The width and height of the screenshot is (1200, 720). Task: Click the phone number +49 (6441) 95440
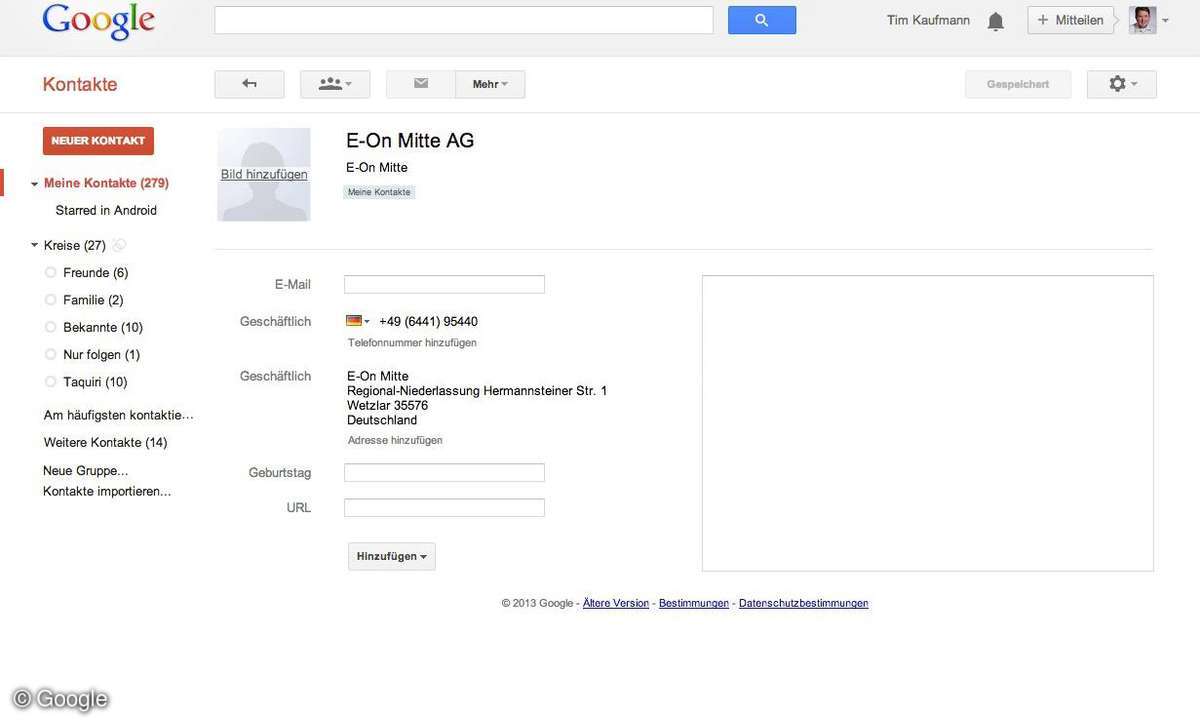point(428,322)
